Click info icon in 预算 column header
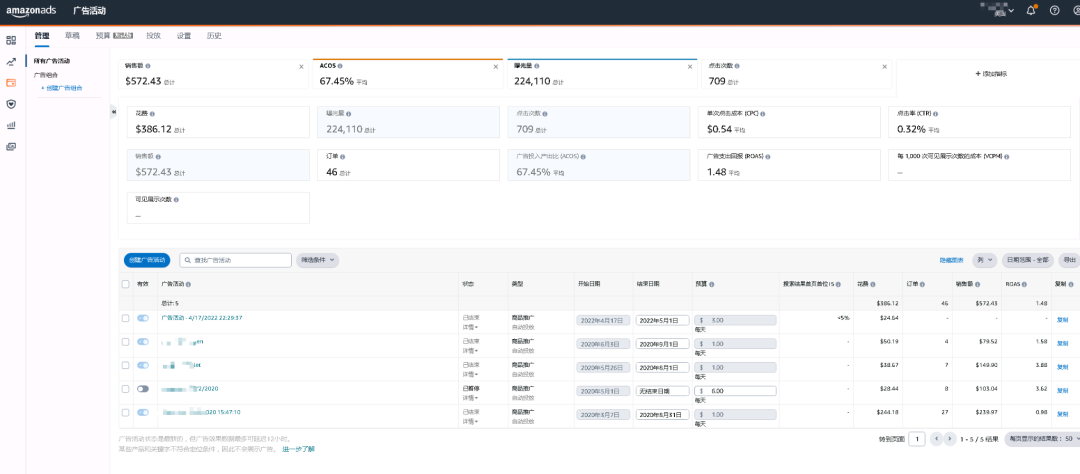This screenshot has width=1080, height=474. tap(712, 285)
